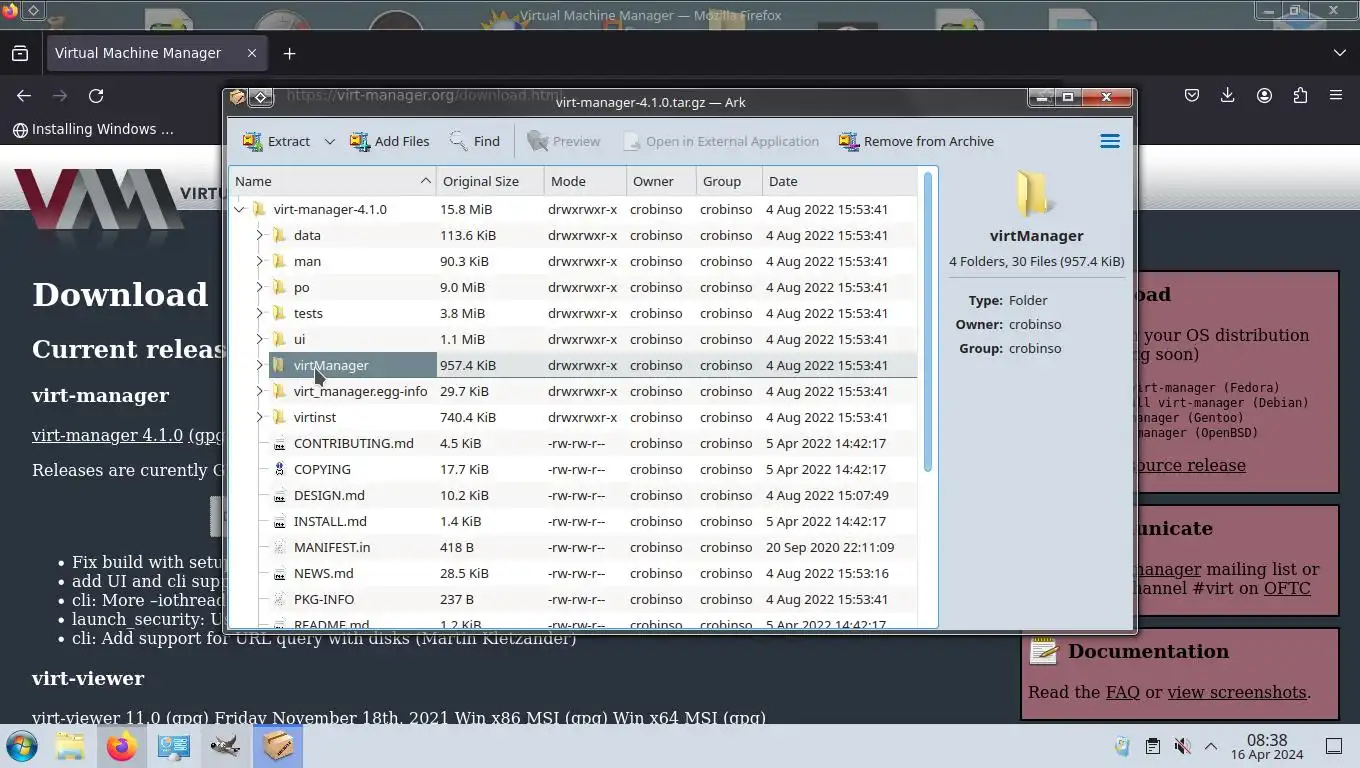The height and width of the screenshot is (768, 1360).
Task: Expand the virtManager folder
Action: [x=259, y=365]
